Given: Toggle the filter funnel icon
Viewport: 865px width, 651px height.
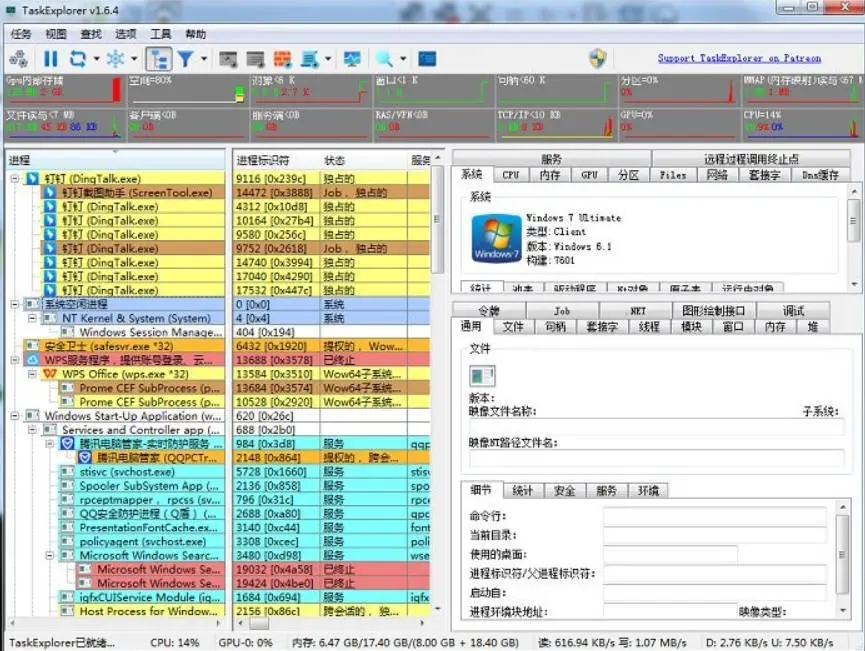Looking at the screenshot, I should point(185,58).
